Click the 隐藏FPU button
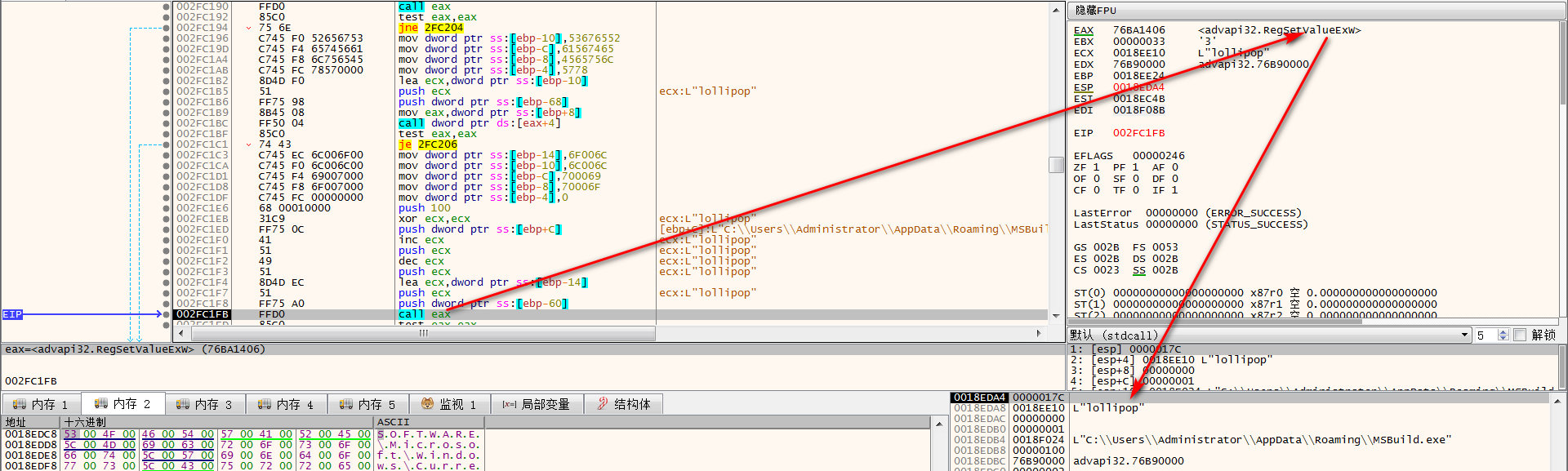The image size is (1568, 471). (1096, 11)
